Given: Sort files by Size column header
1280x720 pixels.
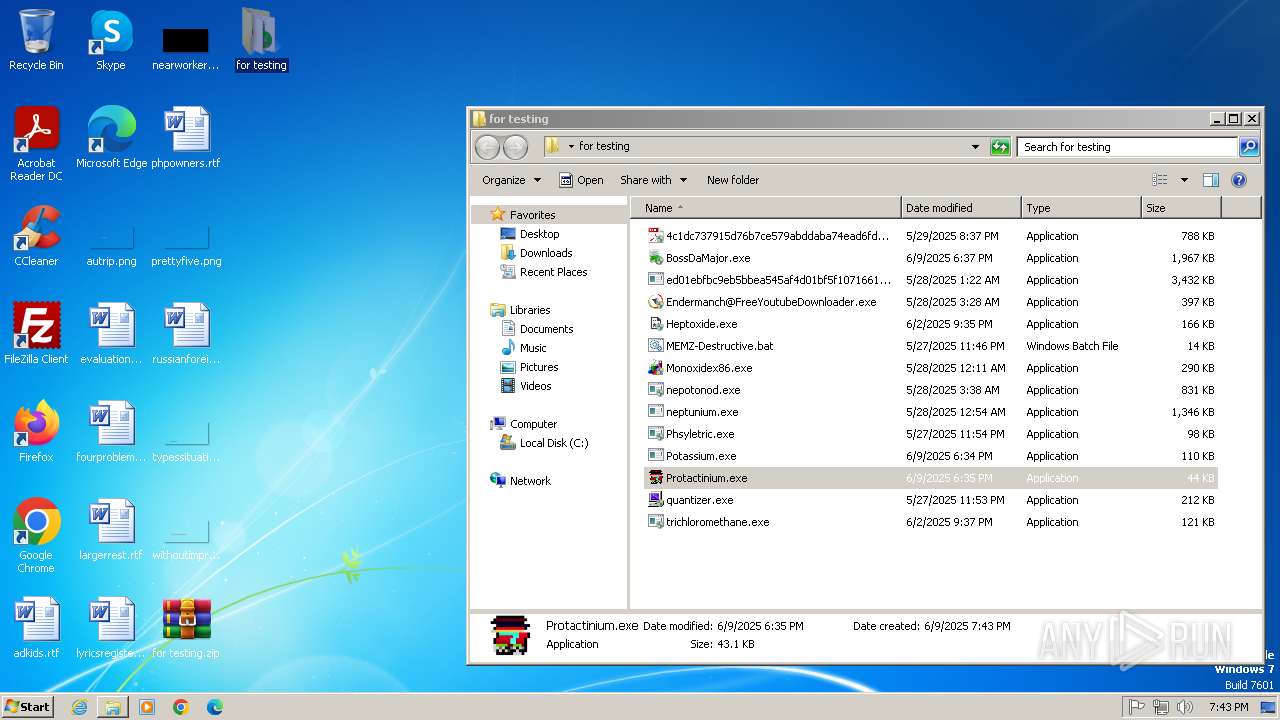Looking at the screenshot, I should 1181,208.
